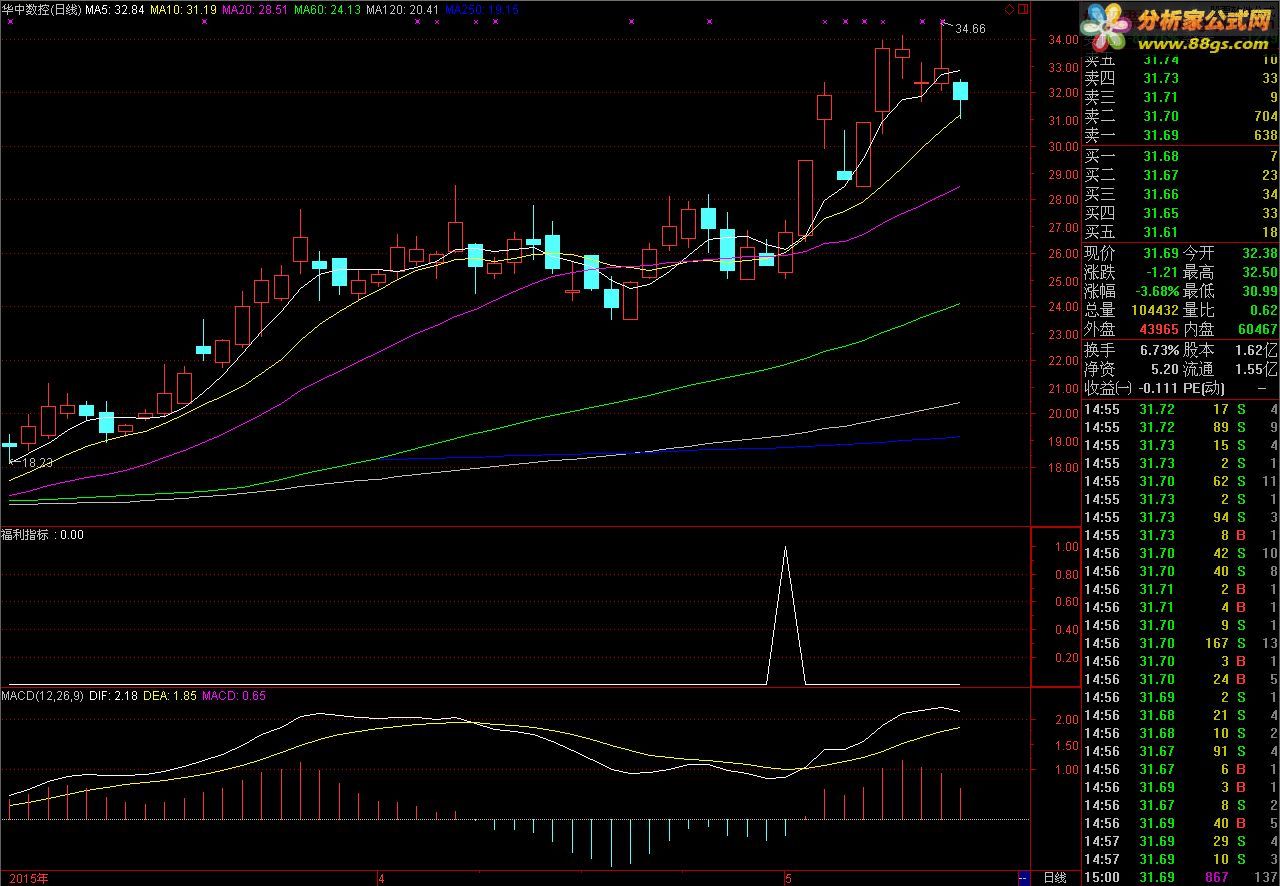Click the square icon beside the diamond icon

coord(1022,9)
